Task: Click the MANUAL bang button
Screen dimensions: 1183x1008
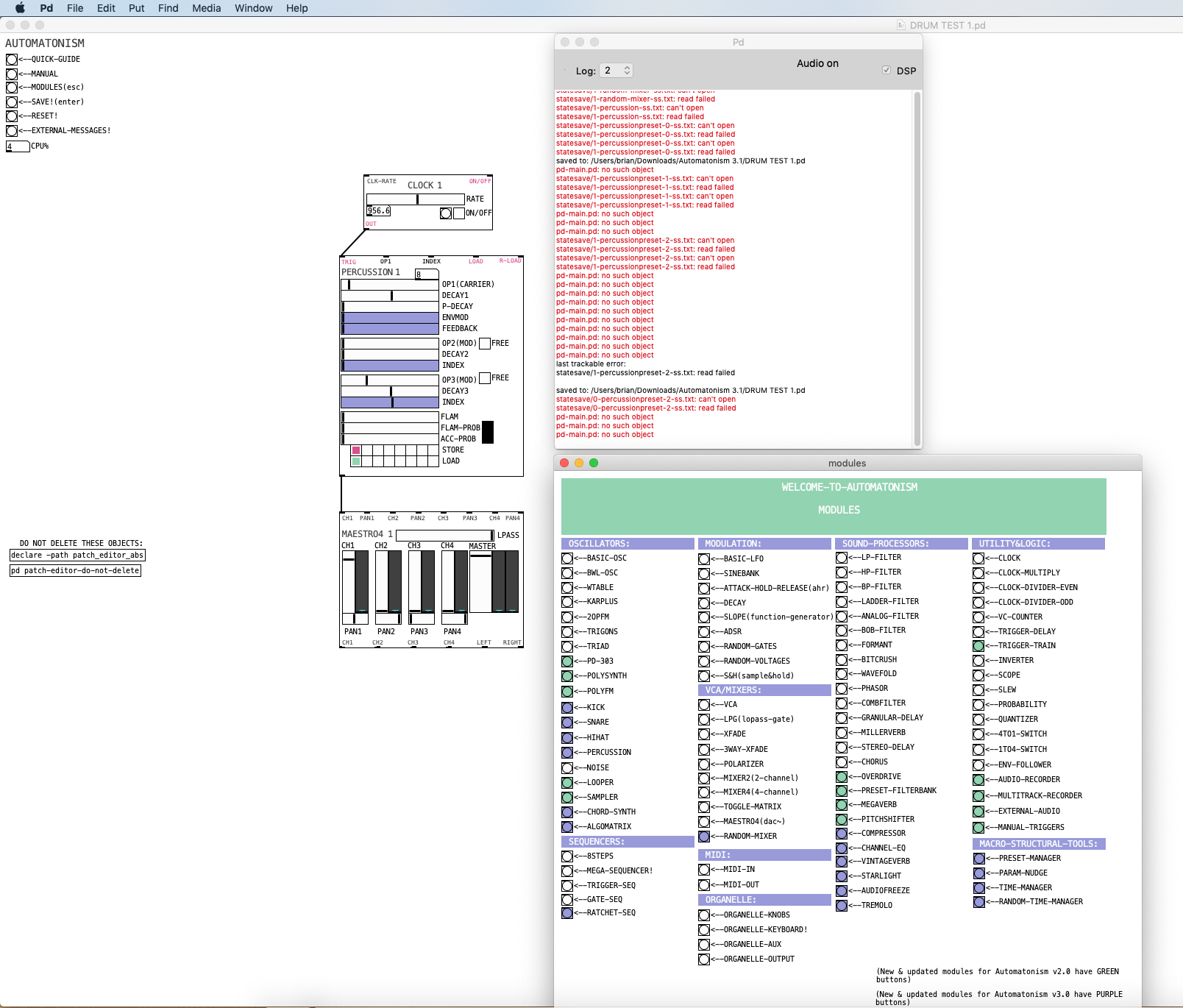Action: point(12,74)
